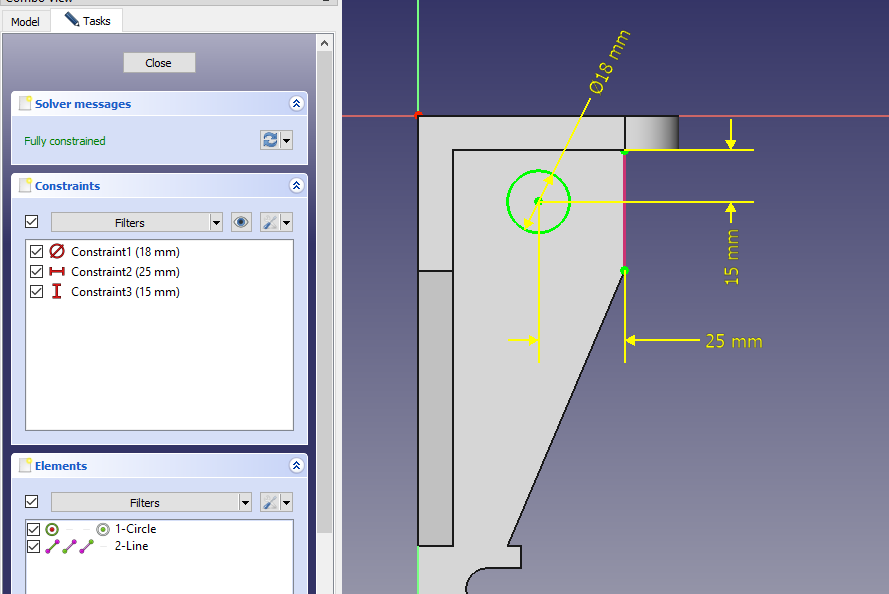Click the horizontal distance icon of Constraint2

click(x=57, y=272)
